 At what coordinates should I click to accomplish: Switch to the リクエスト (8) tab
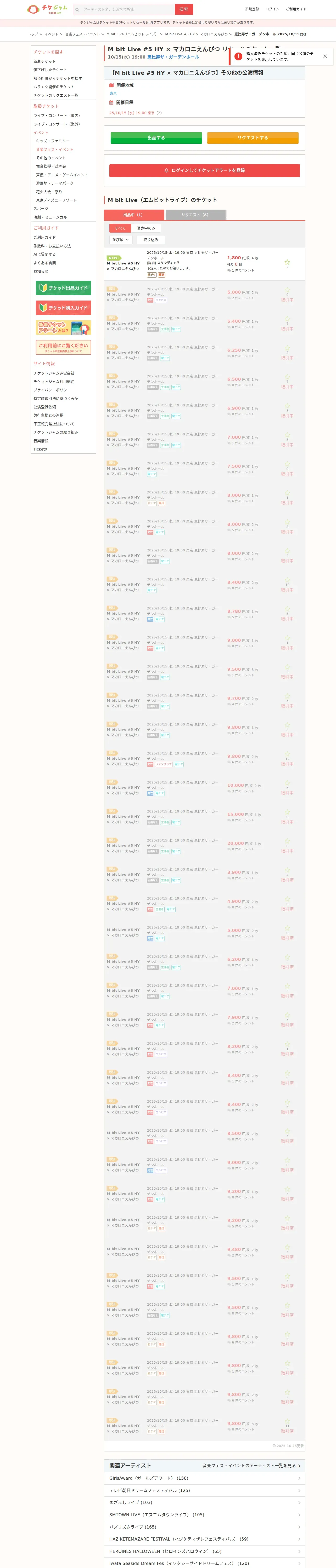195,215
